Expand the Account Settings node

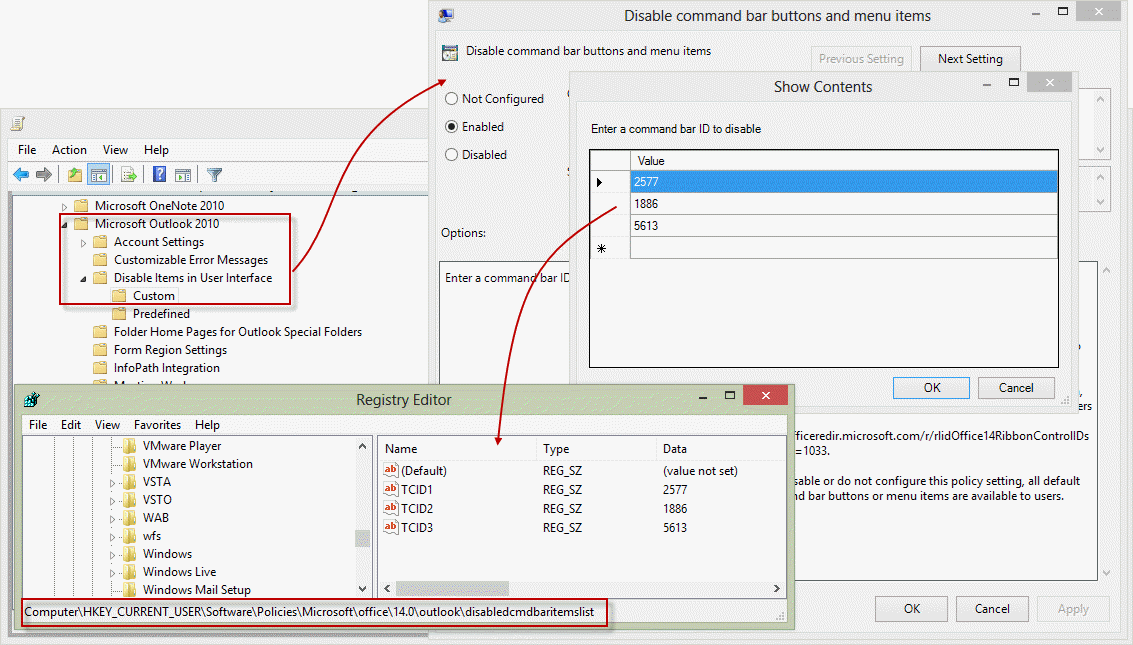[x=83, y=243]
